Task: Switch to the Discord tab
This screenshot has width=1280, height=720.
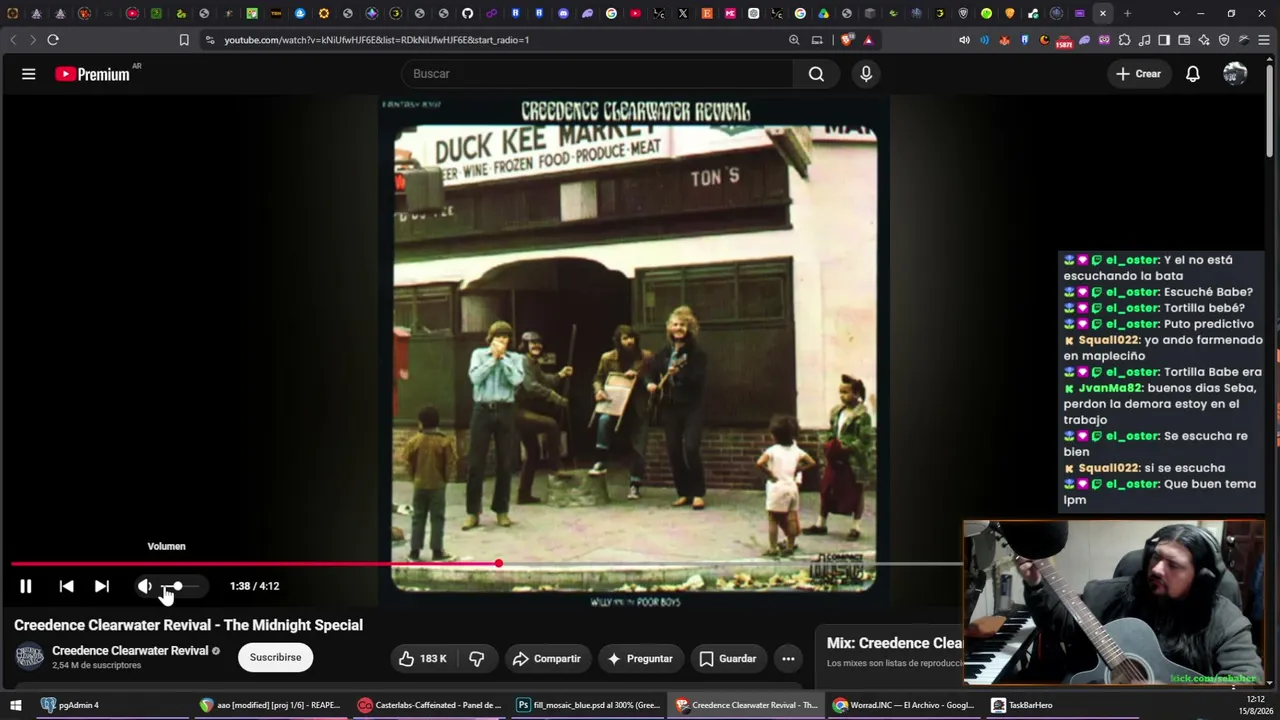Action: (x=563, y=13)
